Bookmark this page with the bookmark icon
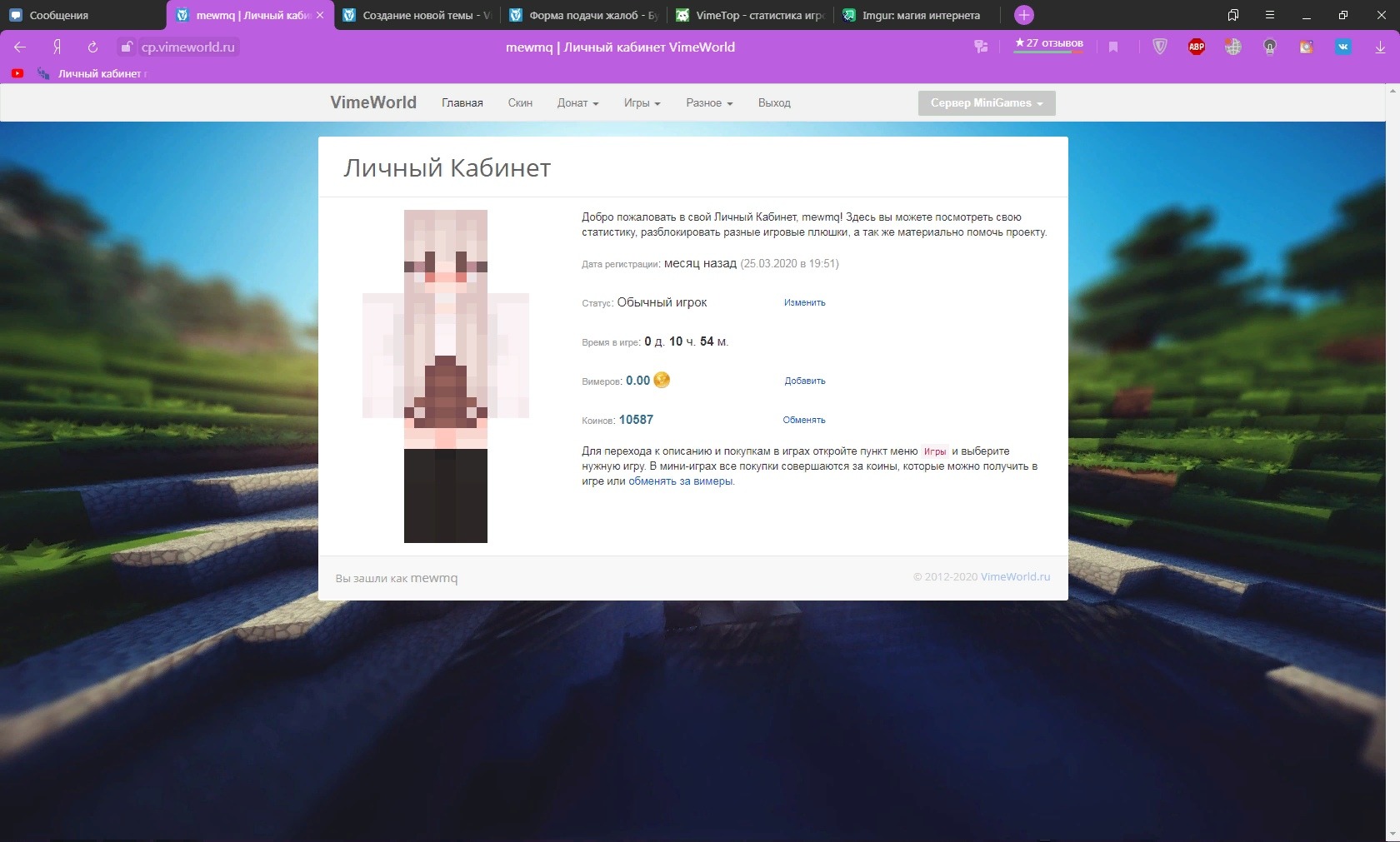Image resolution: width=1400 pixels, height=842 pixels. point(1112,47)
